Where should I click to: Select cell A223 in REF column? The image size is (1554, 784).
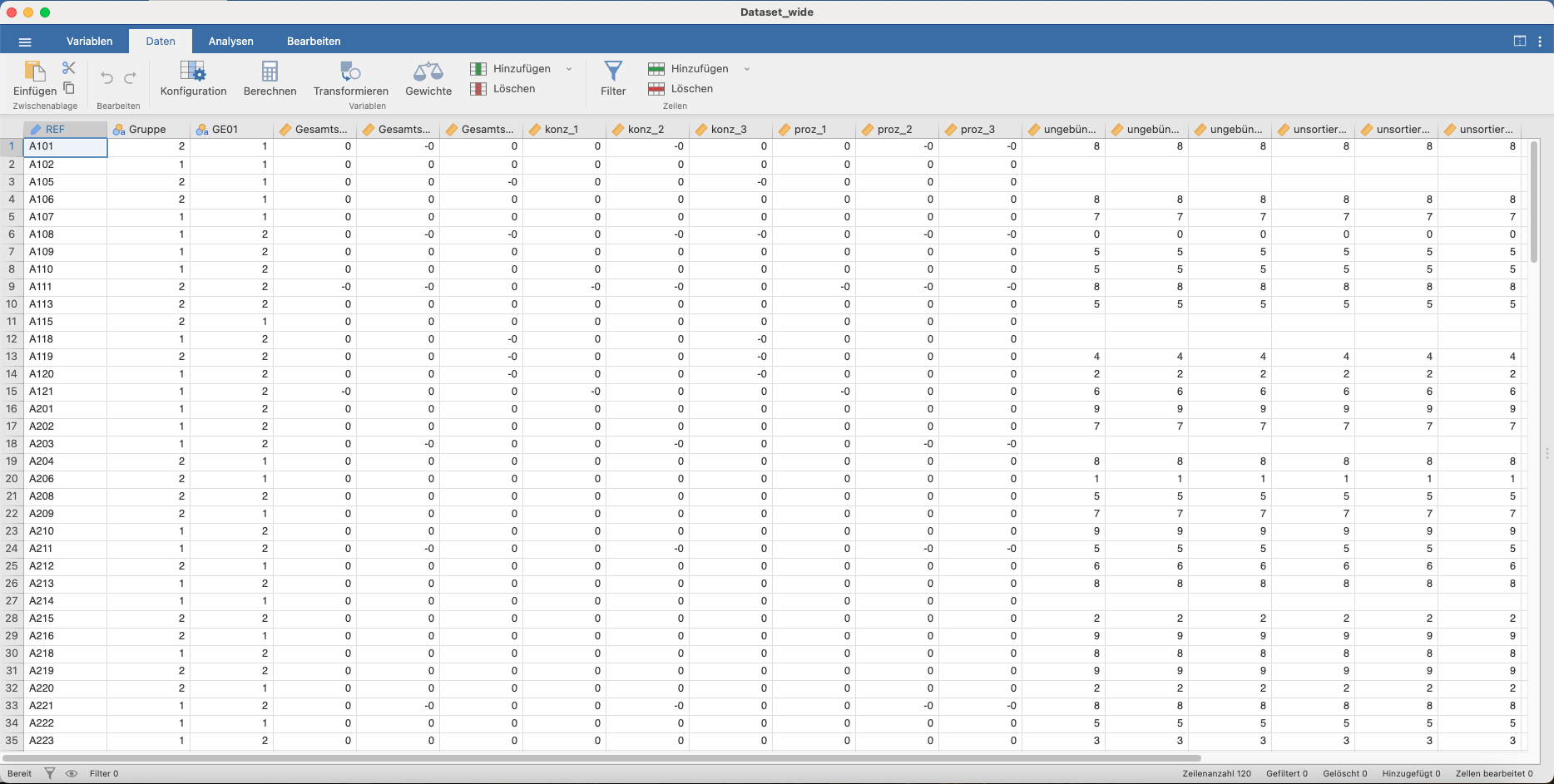click(65, 741)
